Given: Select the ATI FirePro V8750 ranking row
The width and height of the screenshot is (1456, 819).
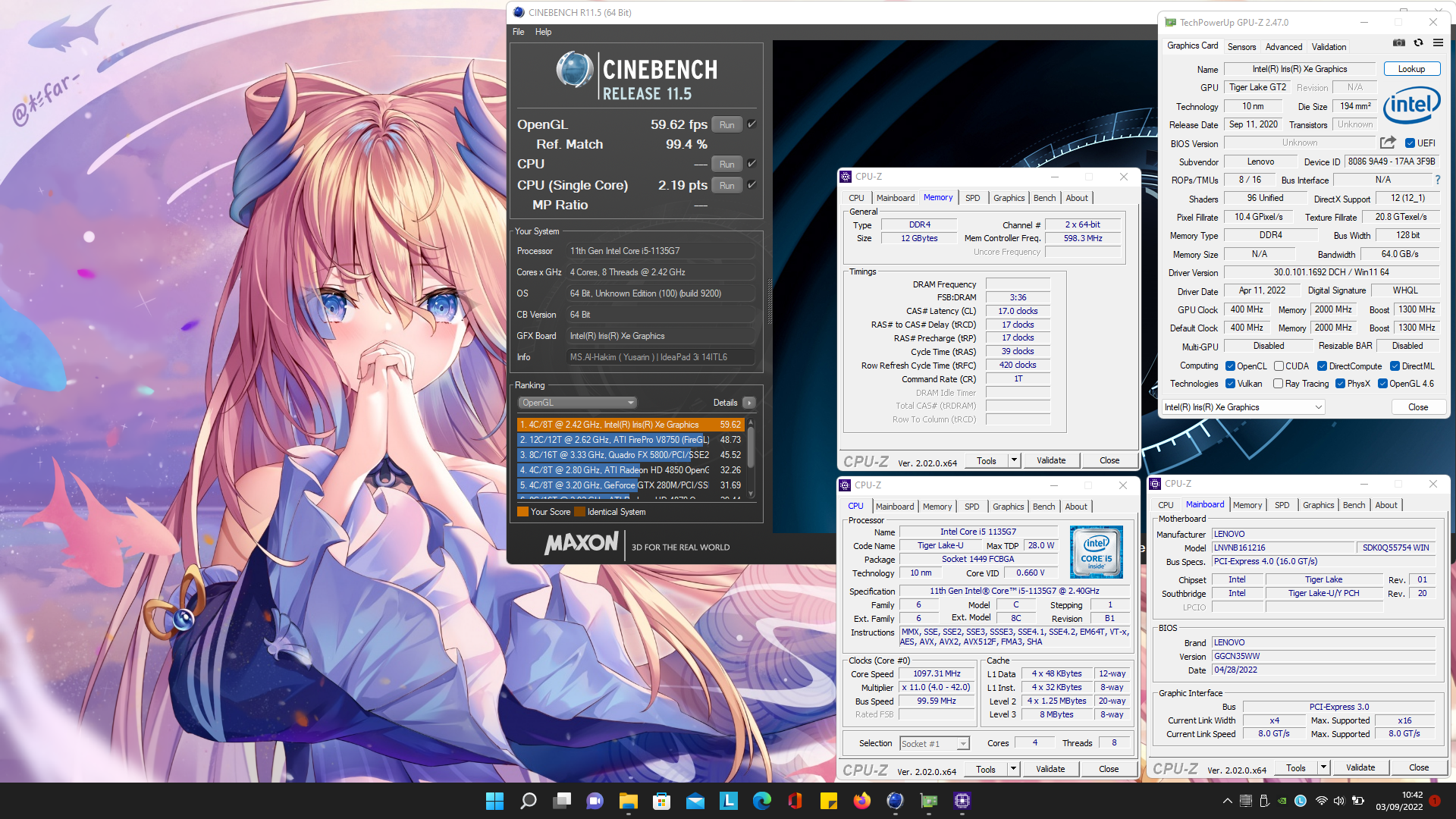Looking at the screenshot, I should click(630, 440).
